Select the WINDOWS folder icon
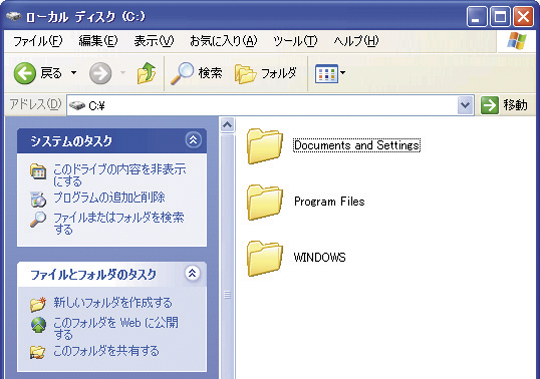 [264, 259]
